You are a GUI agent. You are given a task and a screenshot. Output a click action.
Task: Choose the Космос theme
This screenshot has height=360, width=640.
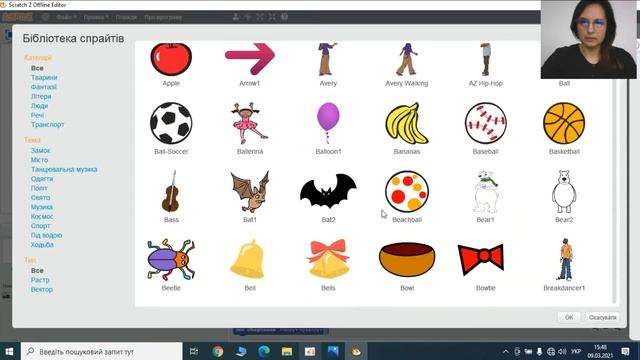pos(42,216)
